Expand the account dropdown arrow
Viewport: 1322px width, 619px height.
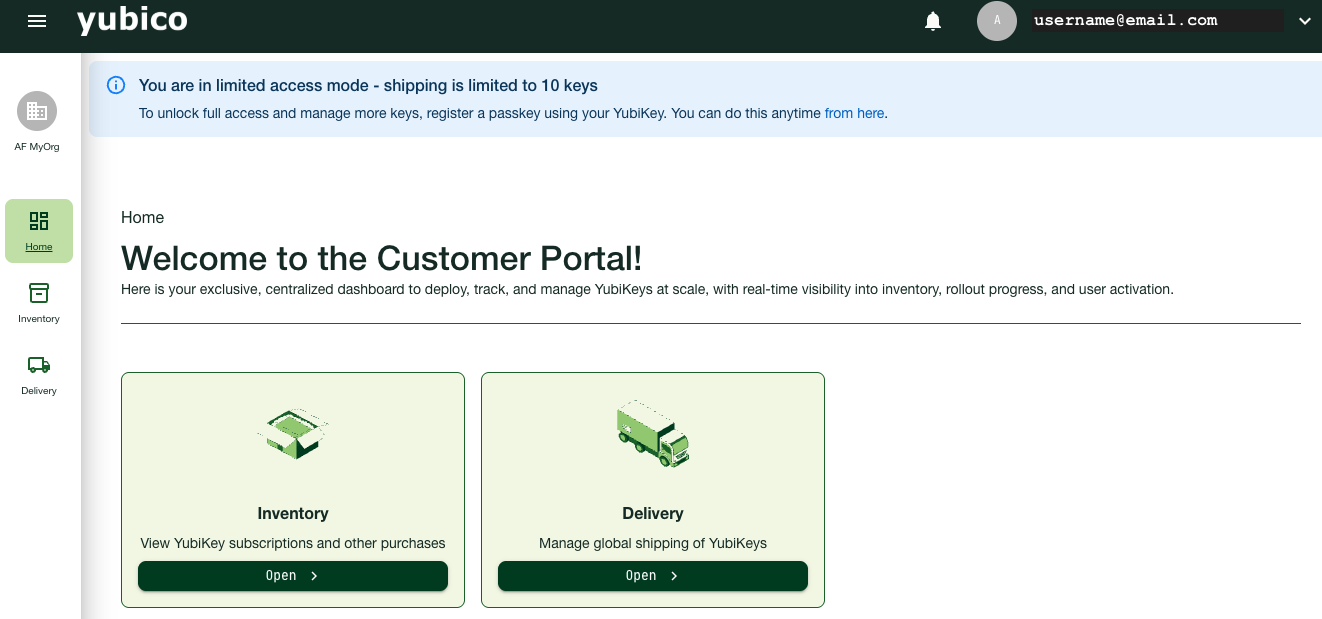pyautogui.click(x=1303, y=21)
